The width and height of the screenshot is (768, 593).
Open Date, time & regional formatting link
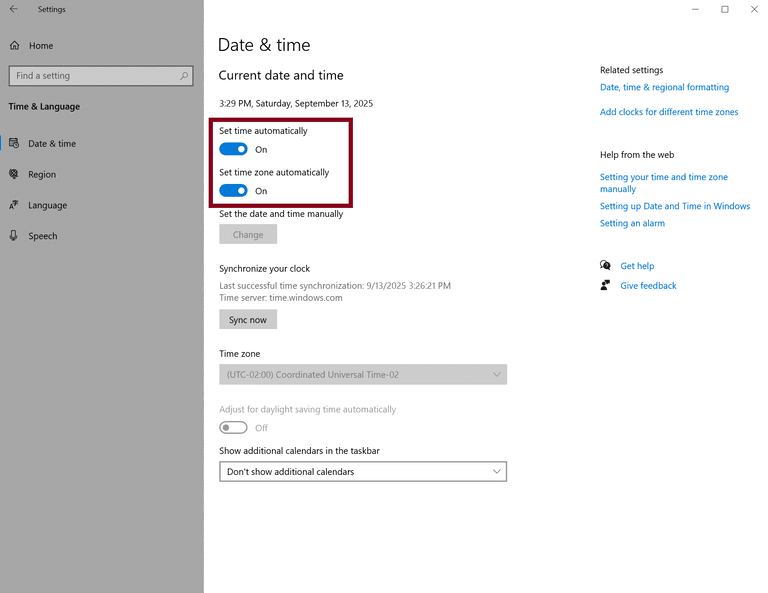[664, 88]
